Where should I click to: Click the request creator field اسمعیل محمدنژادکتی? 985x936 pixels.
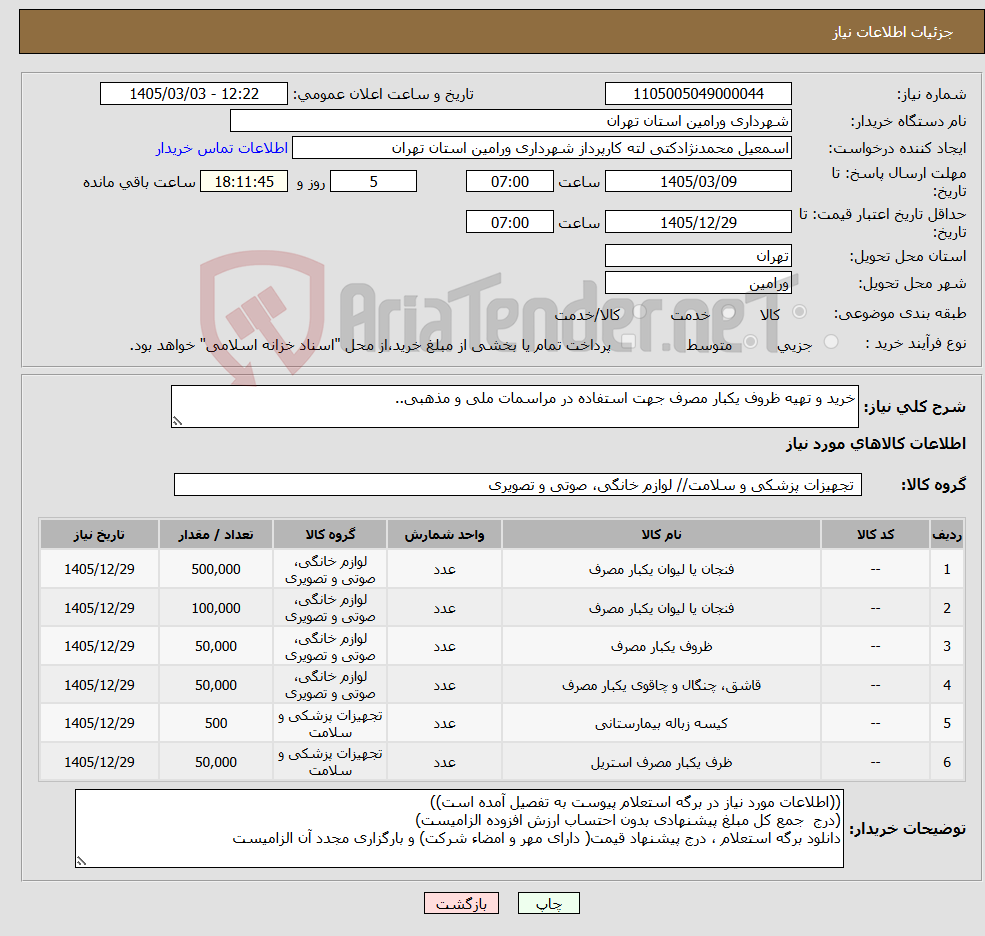coord(541,148)
